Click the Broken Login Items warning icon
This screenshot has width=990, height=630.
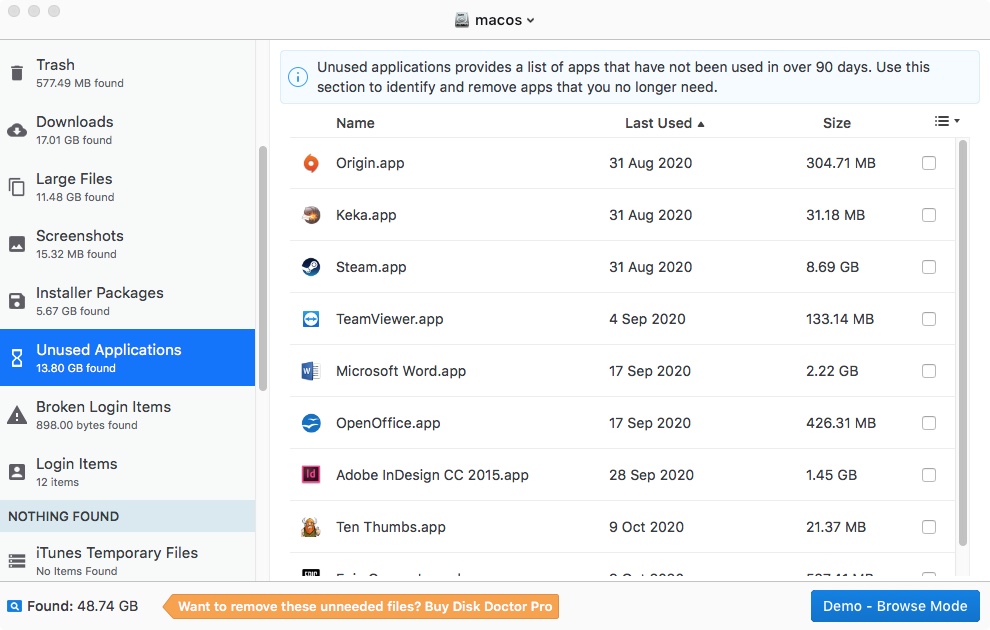(17, 415)
